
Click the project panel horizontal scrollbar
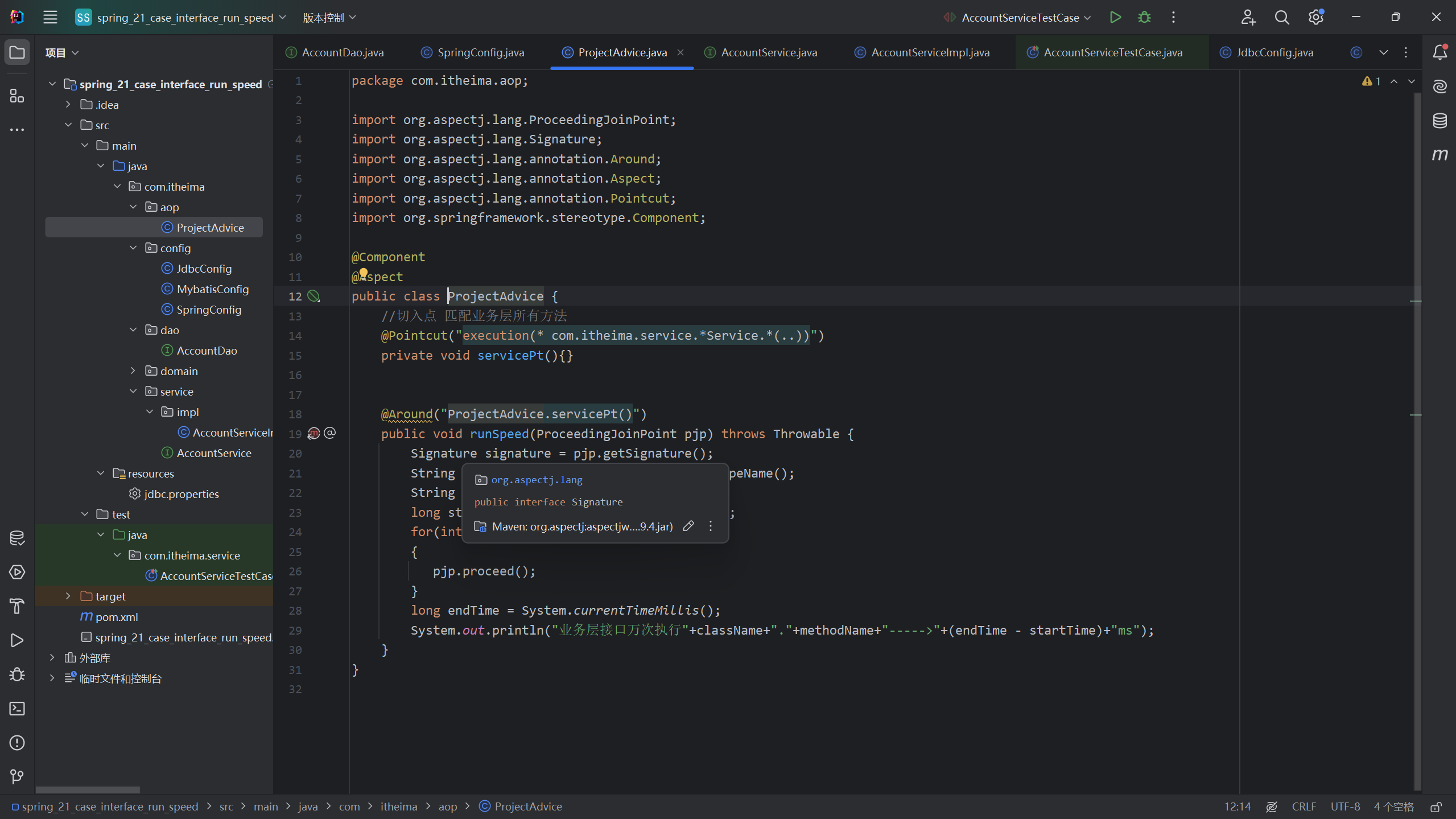point(88,789)
